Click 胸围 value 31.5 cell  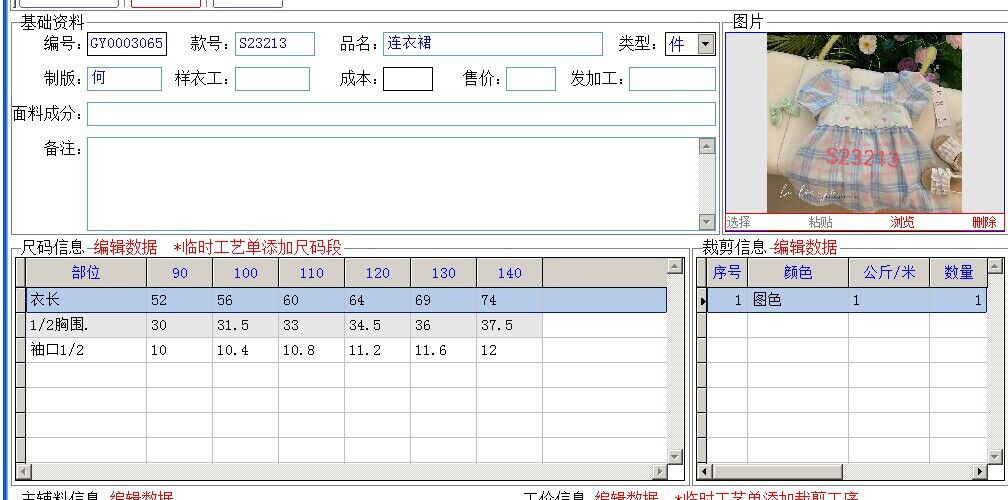pyautogui.click(x=246, y=325)
